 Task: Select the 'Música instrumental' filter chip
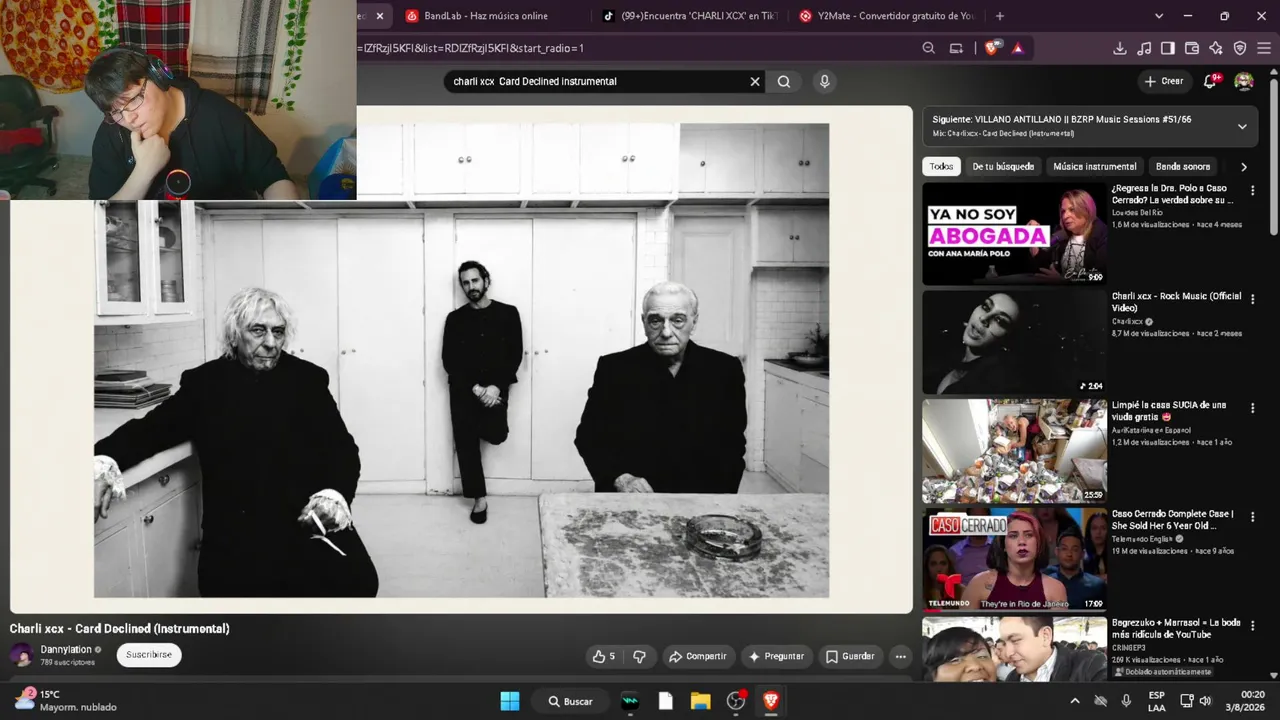tap(1095, 167)
